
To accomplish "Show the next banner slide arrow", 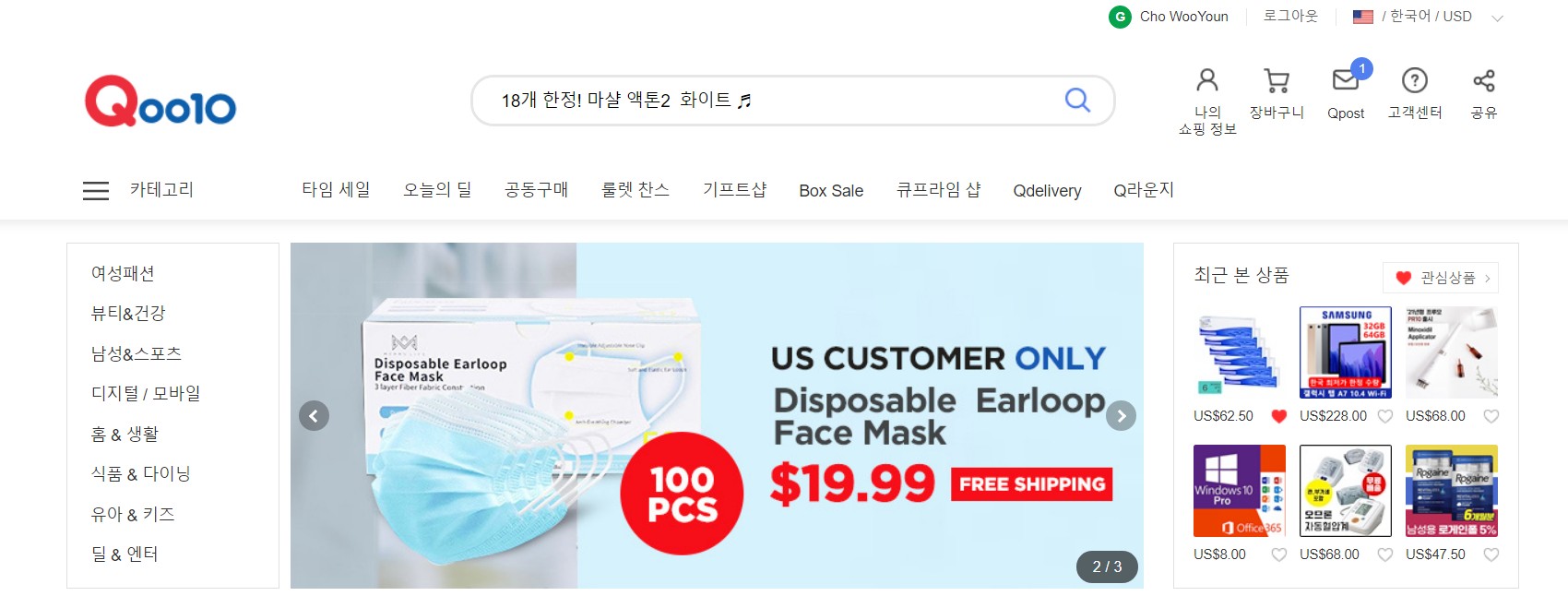I will tap(1122, 416).
